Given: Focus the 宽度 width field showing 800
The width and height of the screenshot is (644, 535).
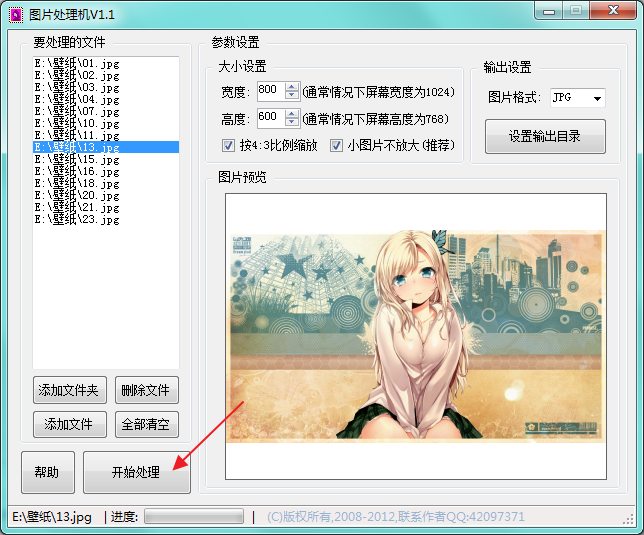Looking at the screenshot, I should [x=270, y=91].
